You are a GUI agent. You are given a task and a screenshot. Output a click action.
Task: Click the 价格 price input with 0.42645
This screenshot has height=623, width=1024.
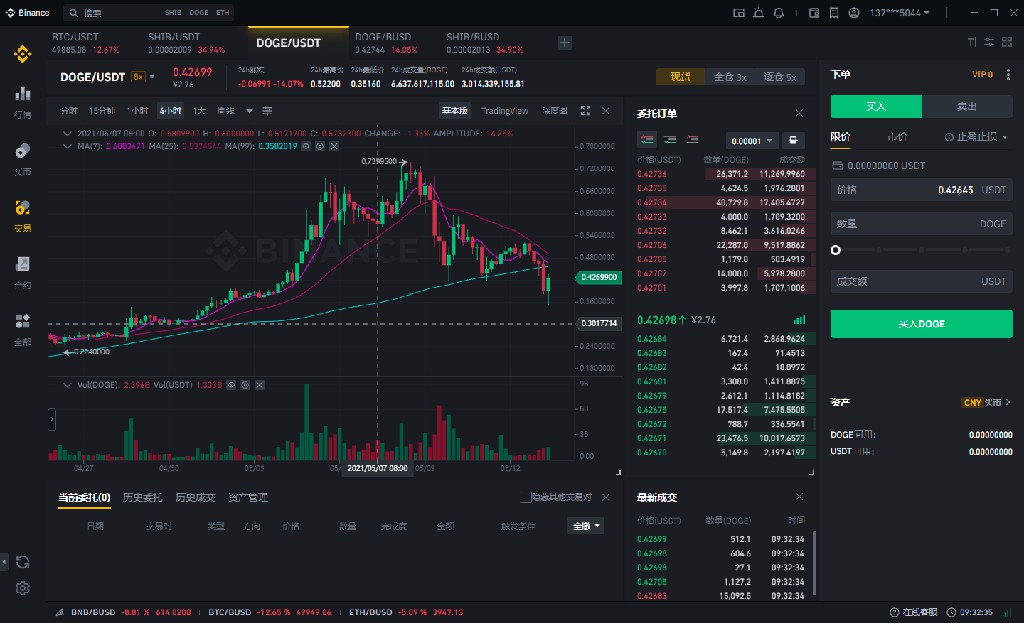[921, 189]
